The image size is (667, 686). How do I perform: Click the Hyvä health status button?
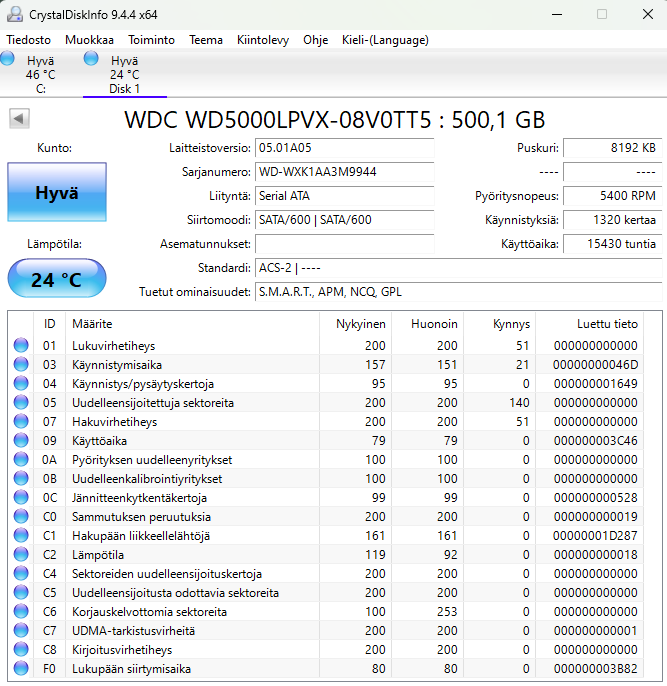[x=56, y=193]
